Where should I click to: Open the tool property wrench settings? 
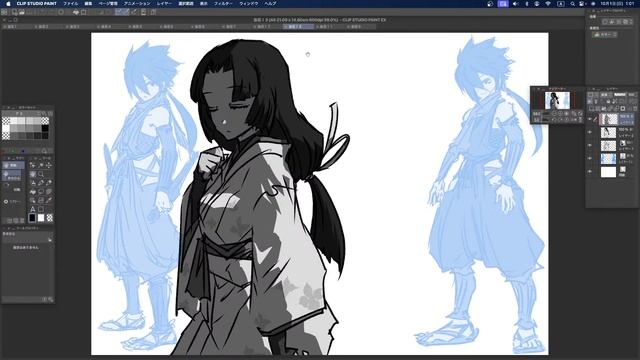pos(50,239)
